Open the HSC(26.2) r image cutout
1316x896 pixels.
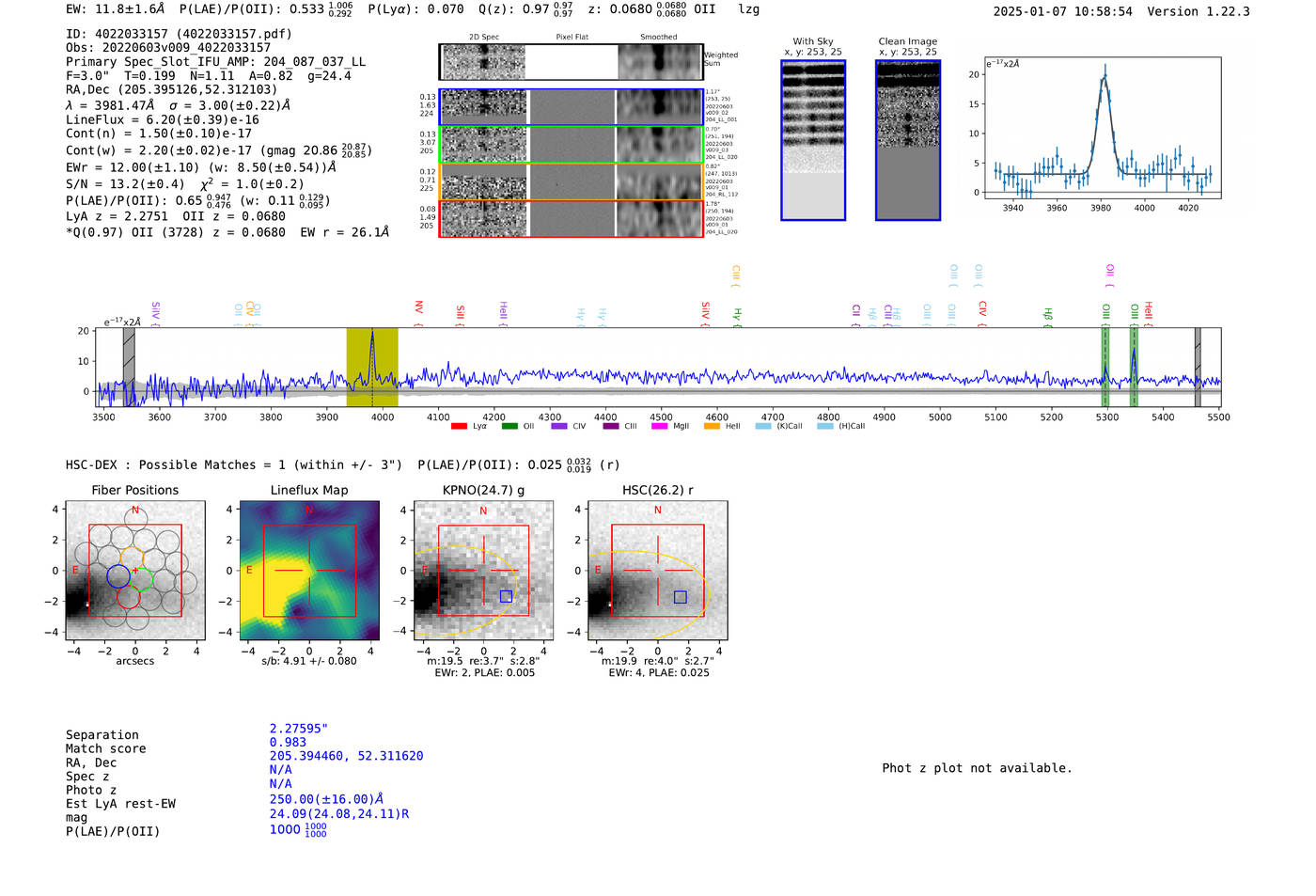(657, 570)
